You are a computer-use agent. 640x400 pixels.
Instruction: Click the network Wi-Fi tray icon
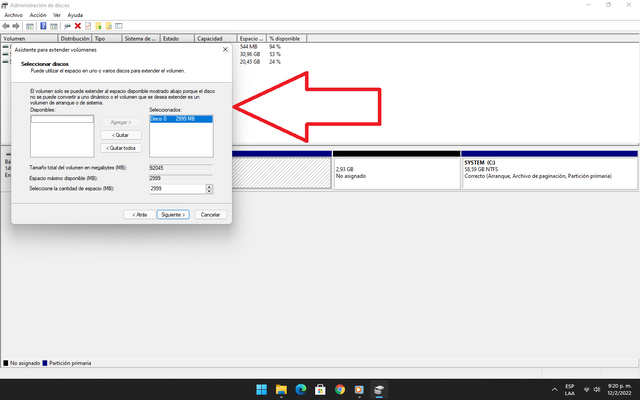pyautogui.click(x=587, y=389)
